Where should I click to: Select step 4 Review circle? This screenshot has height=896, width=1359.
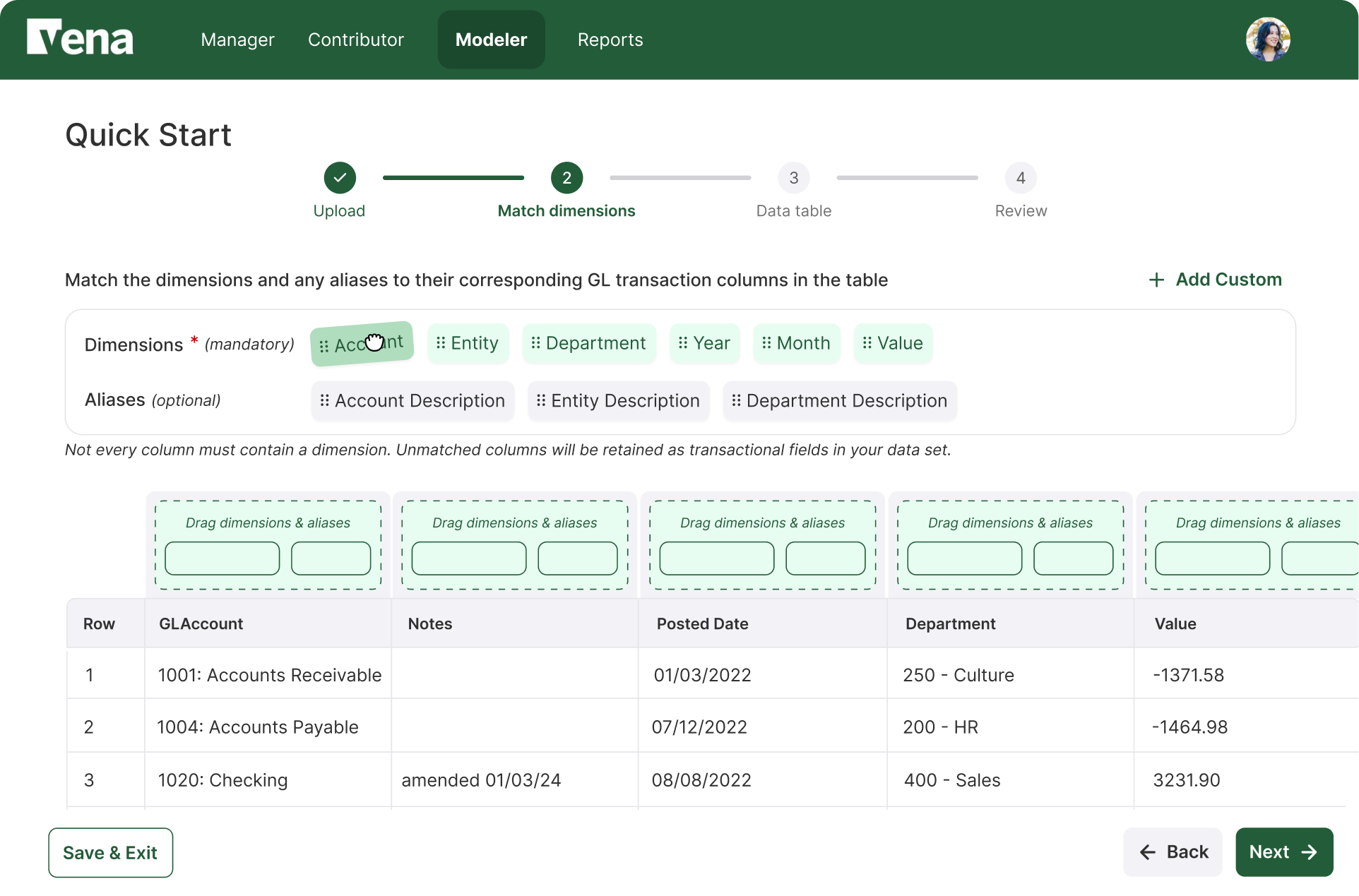click(x=1021, y=178)
